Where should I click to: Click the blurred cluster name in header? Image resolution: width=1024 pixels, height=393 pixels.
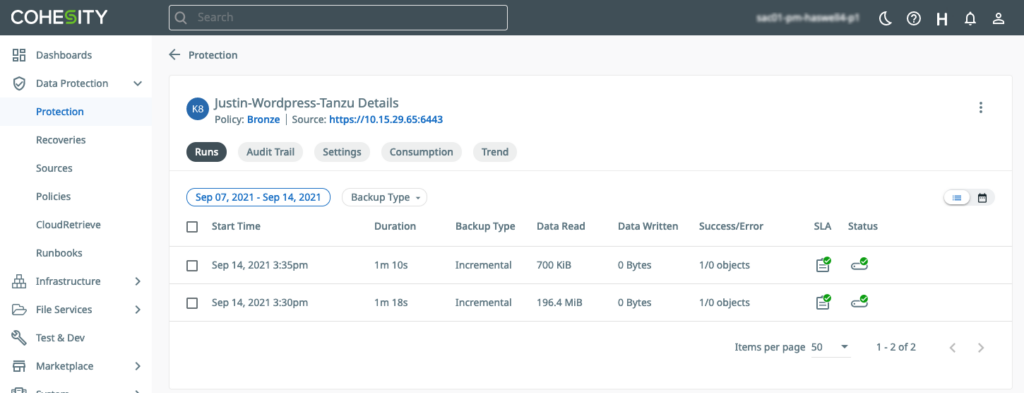tap(808, 18)
